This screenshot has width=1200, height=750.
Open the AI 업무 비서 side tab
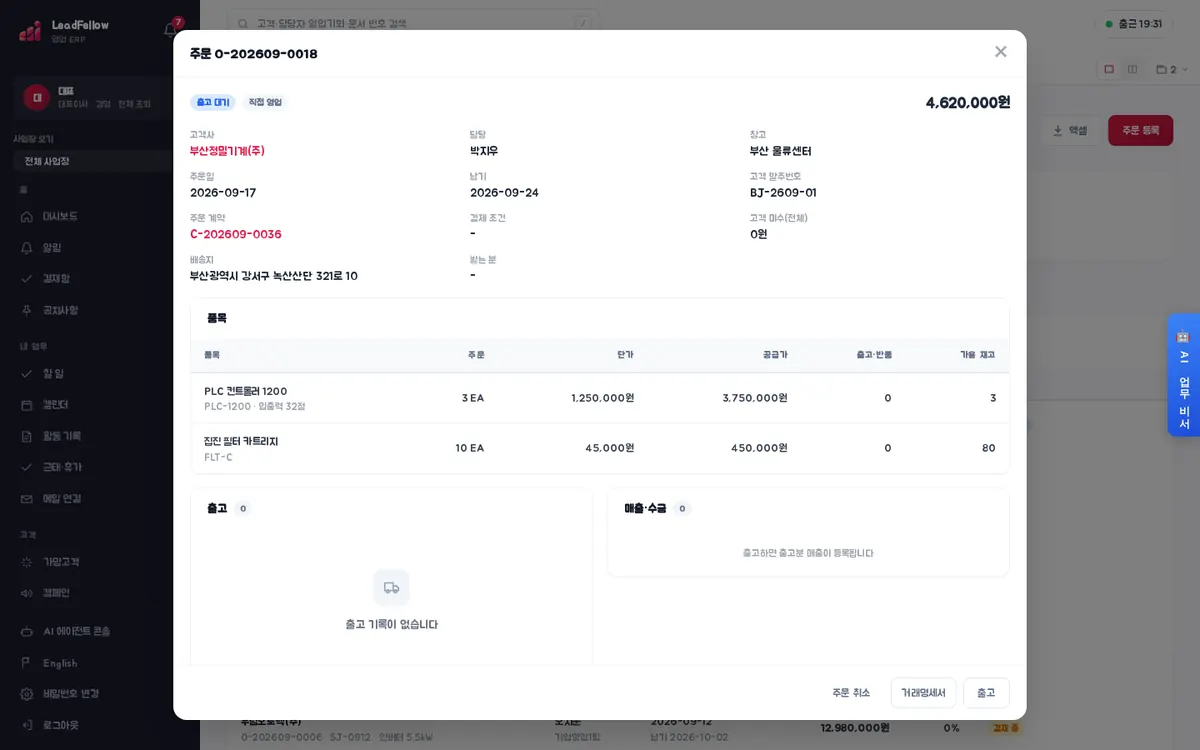point(1184,376)
